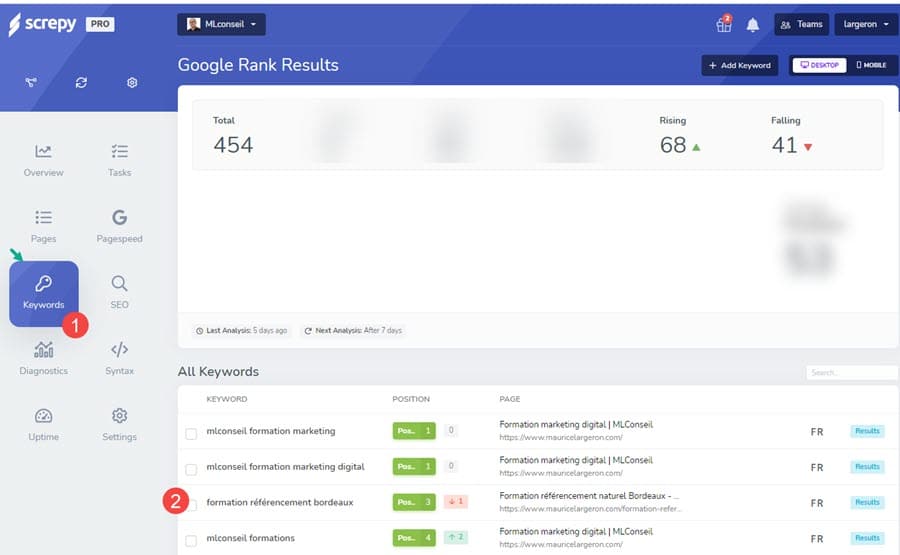The height and width of the screenshot is (555, 900).
Task: Click the Teams button
Action: [x=801, y=24]
